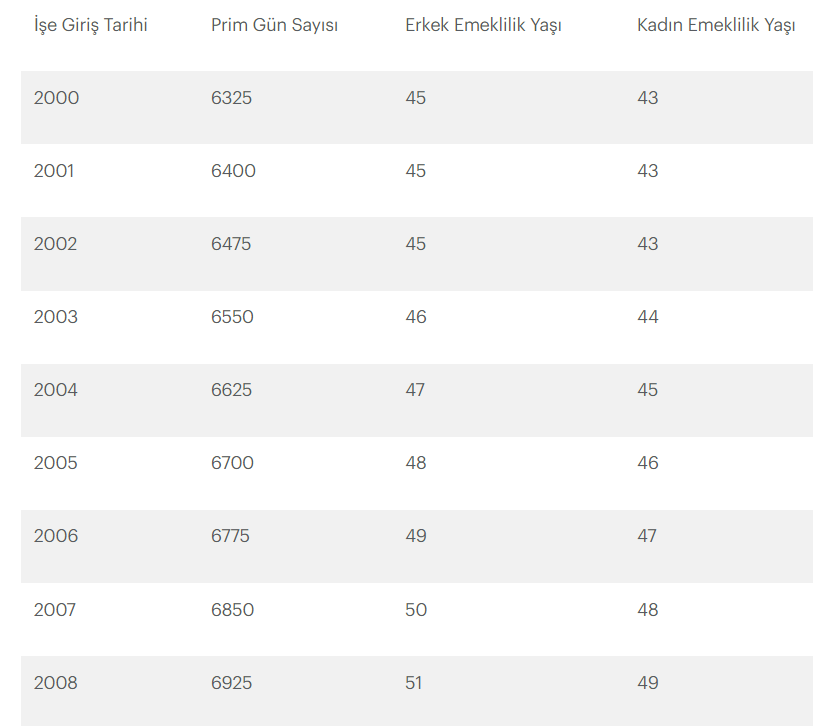
Task: Click the 2008 year cell
Action: [x=55, y=683]
